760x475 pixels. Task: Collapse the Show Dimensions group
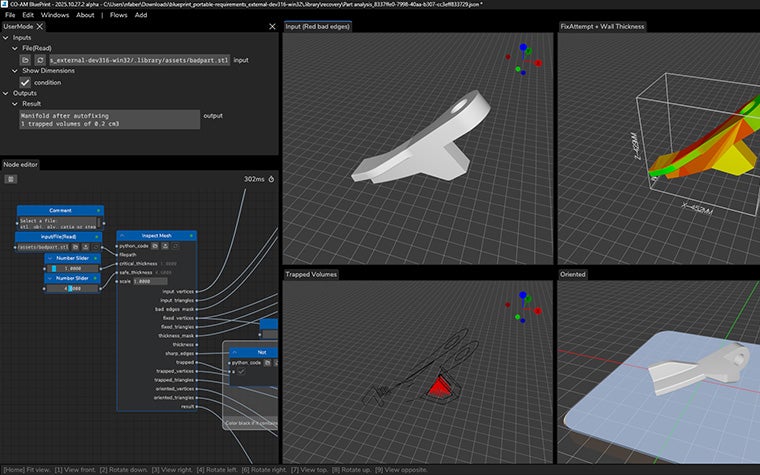point(15,71)
